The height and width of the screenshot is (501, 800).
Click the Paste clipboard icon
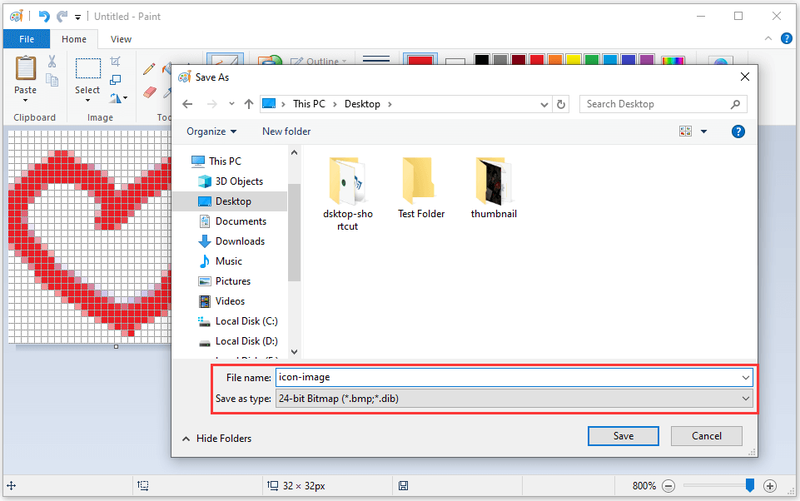pyautogui.click(x=26, y=68)
